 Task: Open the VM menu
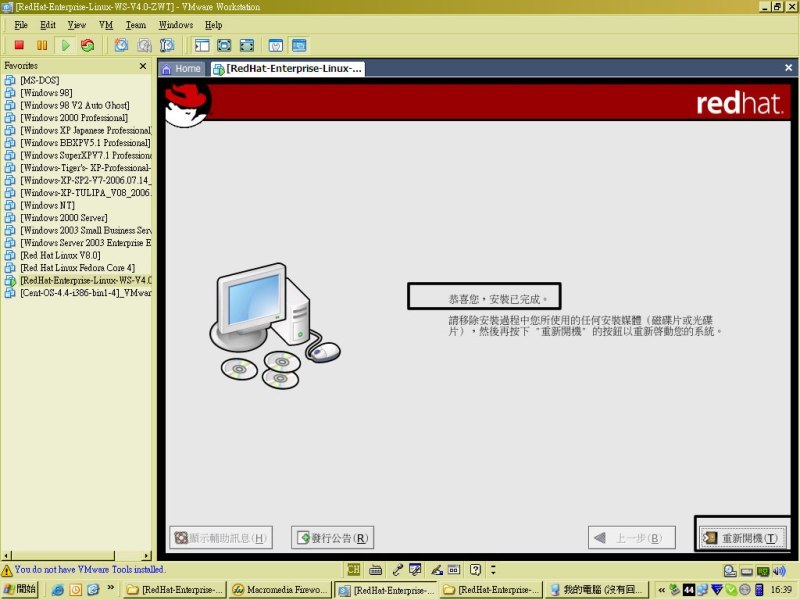tap(106, 25)
